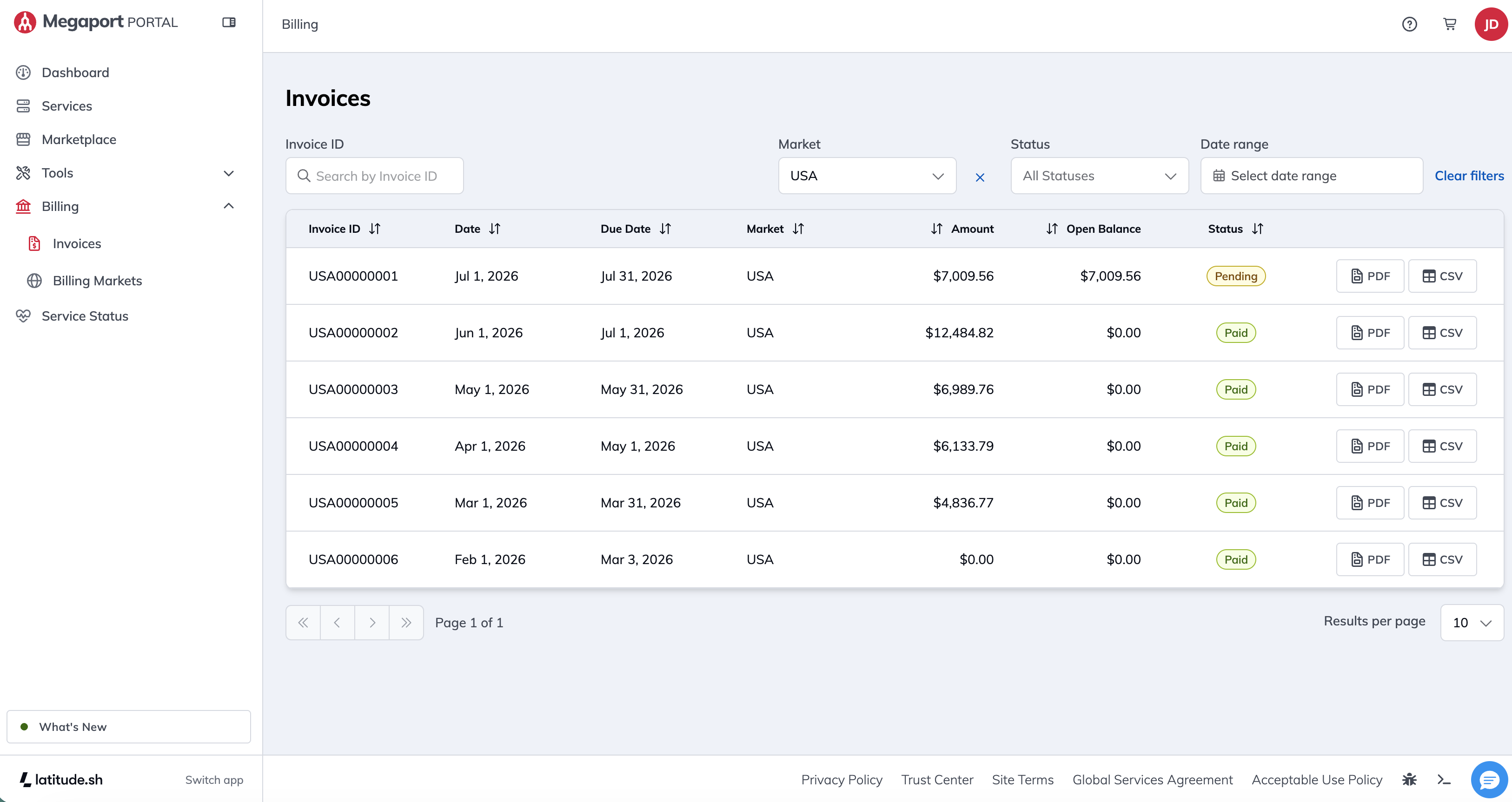This screenshot has height=802, width=1512.
Task: Go to last page arrow
Action: (x=406, y=623)
